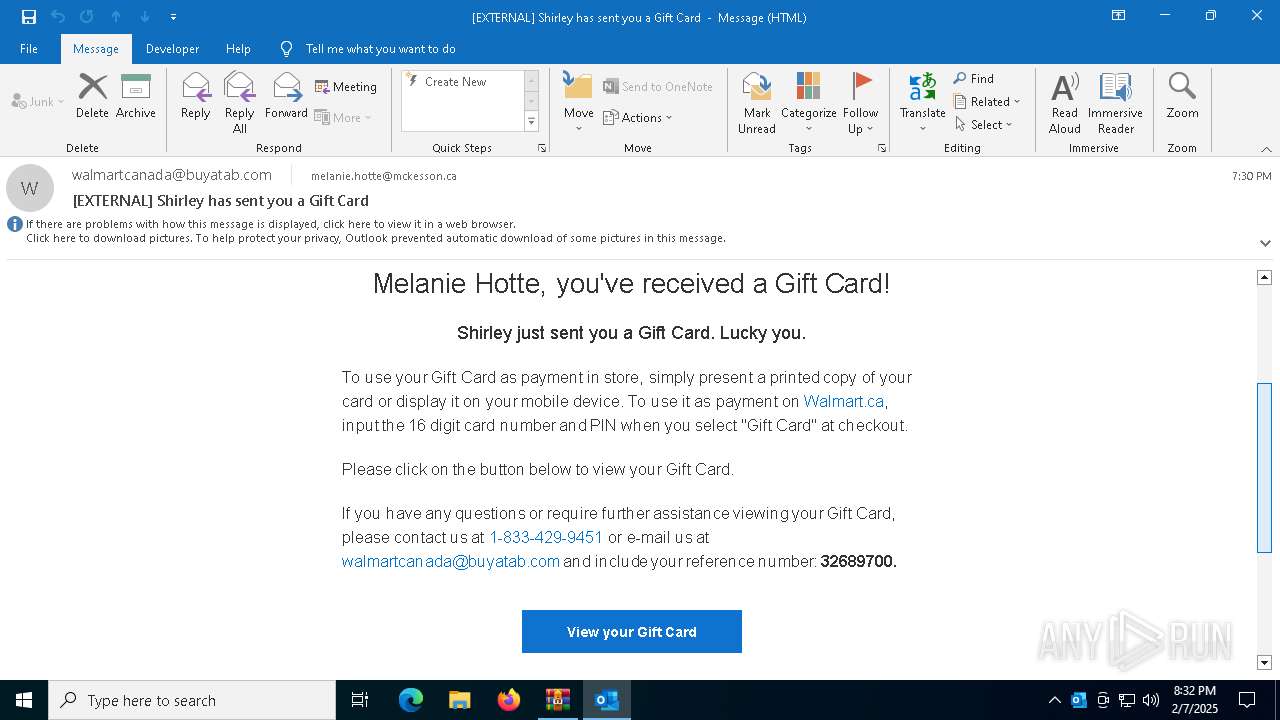Click the message scrollbar up arrow
Image resolution: width=1280 pixels, height=720 pixels.
pos(1264,277)
